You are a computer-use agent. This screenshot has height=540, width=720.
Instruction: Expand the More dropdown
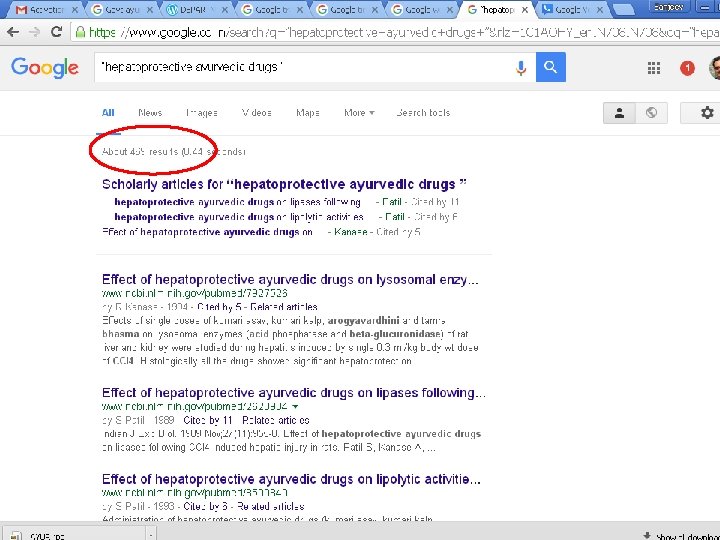tap(359, 113)
